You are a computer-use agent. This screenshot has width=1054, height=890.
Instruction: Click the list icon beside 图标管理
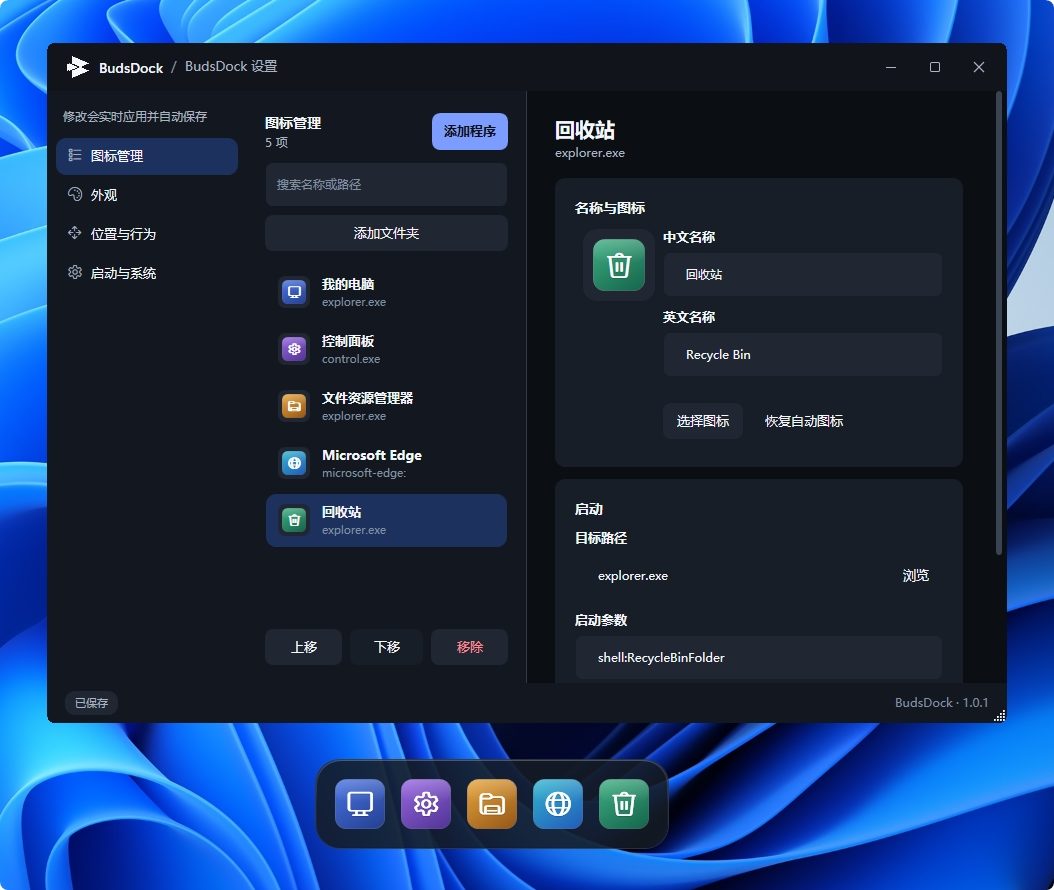(75, 155)
